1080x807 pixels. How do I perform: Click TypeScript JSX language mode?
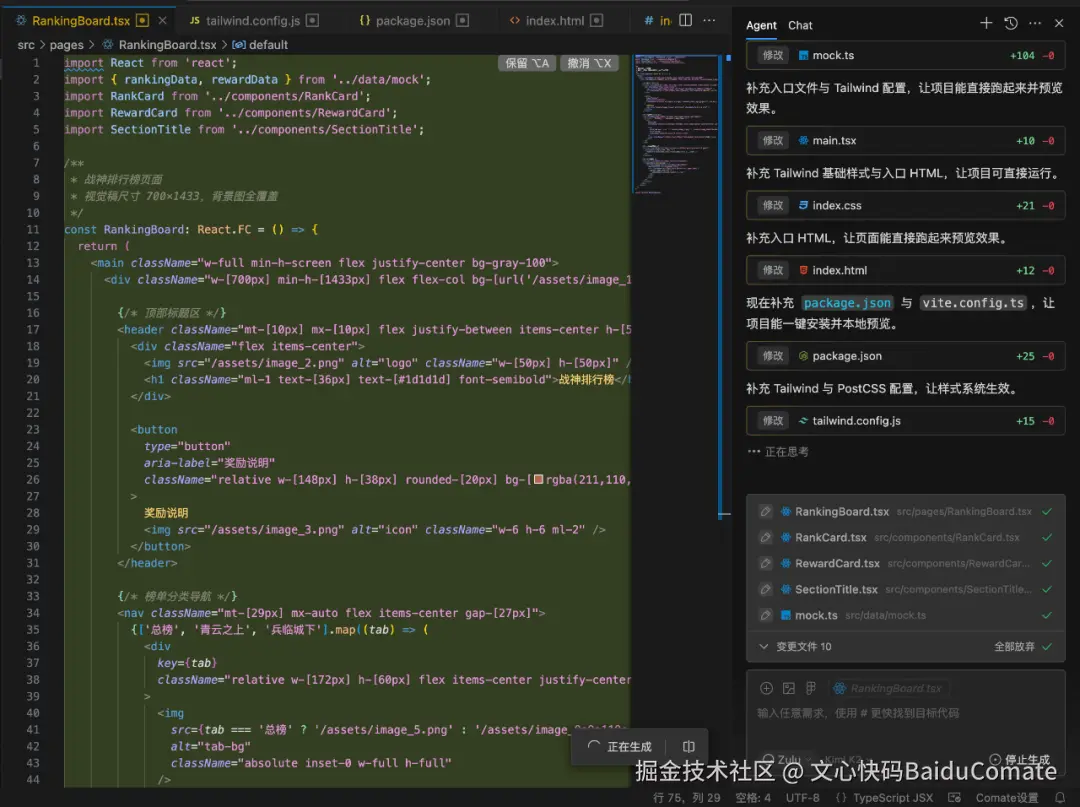pos(892,797)
